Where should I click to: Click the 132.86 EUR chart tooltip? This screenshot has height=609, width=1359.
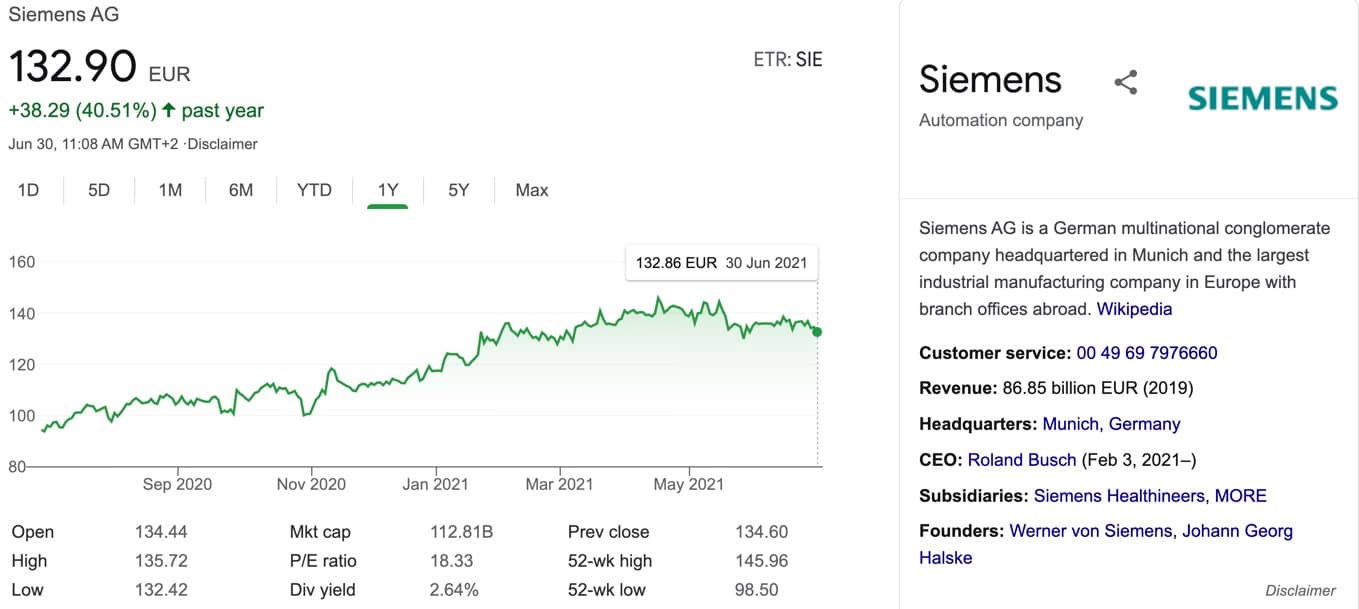[721, 263]
